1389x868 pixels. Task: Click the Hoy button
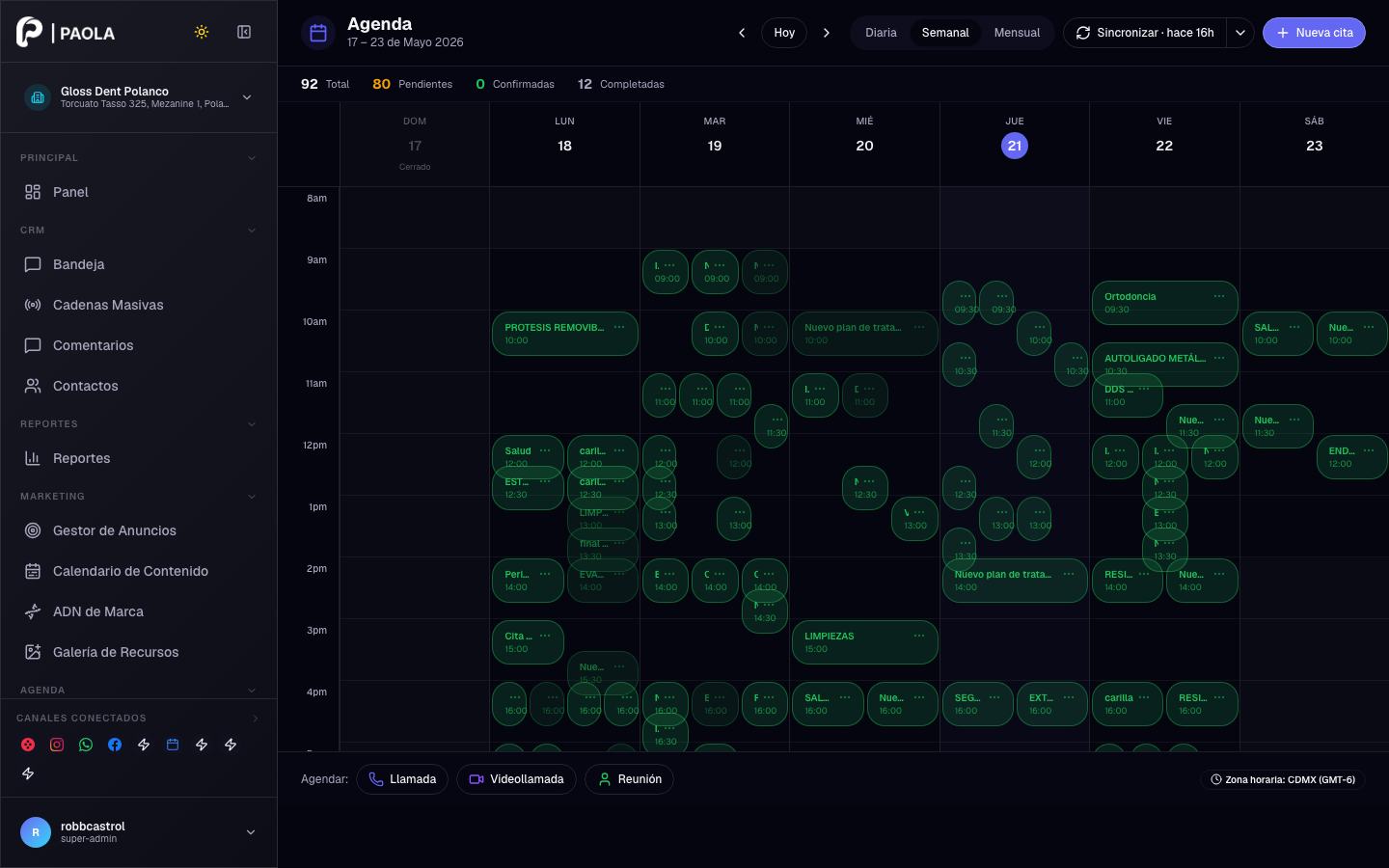point(784,33)
